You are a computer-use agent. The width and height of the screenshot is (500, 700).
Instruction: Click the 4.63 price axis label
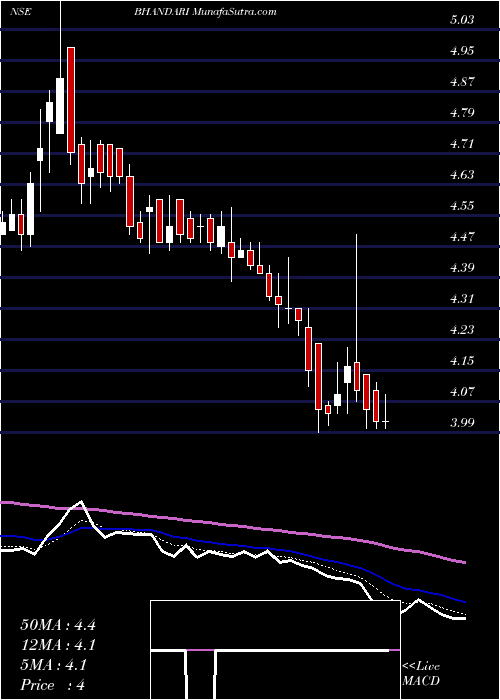[462, 175]
